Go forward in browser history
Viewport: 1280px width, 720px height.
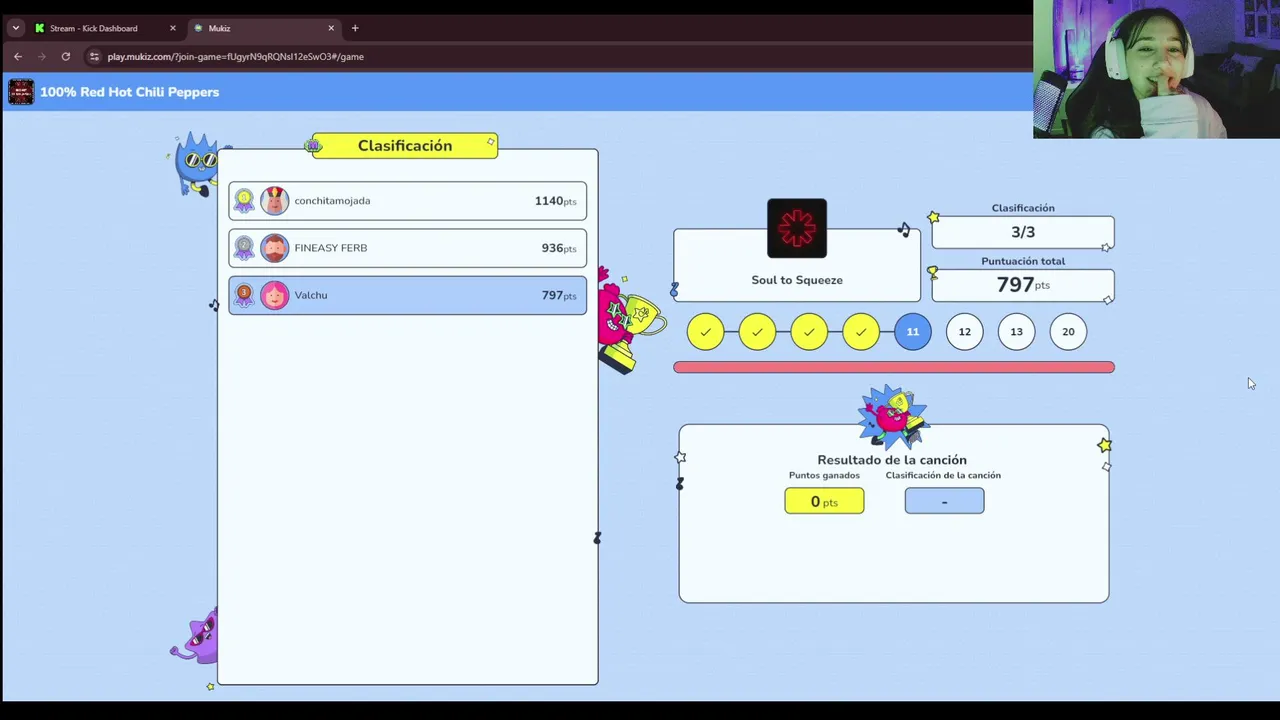42,57
